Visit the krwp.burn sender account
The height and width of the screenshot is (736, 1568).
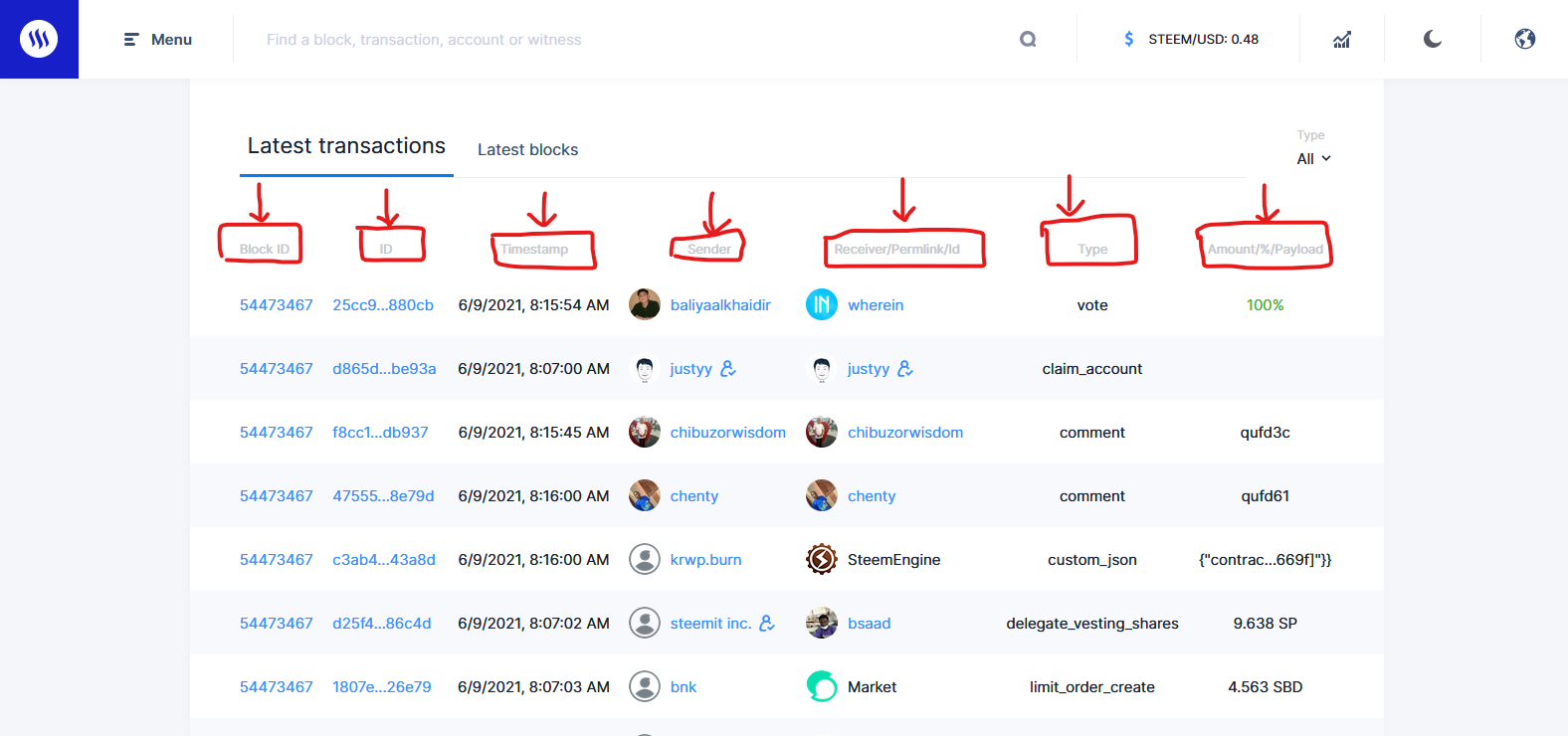pyautogui.click(x=706, y=560)
